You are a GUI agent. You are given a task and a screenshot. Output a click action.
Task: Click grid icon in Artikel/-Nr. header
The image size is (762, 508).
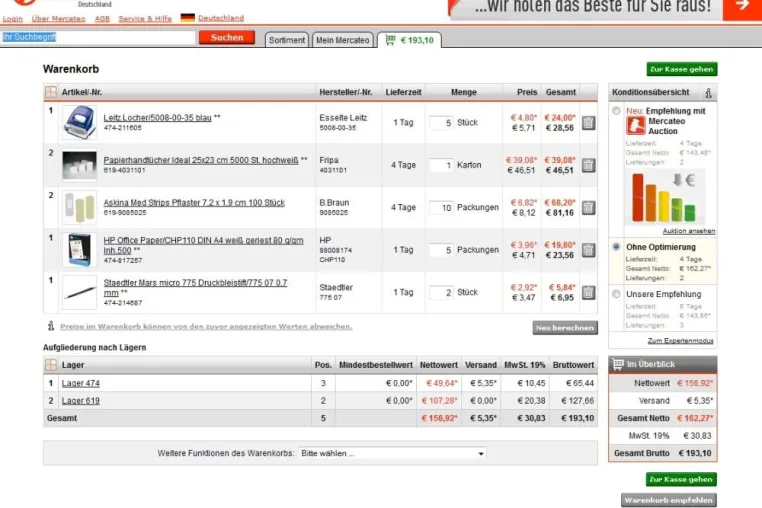[51, 92]
